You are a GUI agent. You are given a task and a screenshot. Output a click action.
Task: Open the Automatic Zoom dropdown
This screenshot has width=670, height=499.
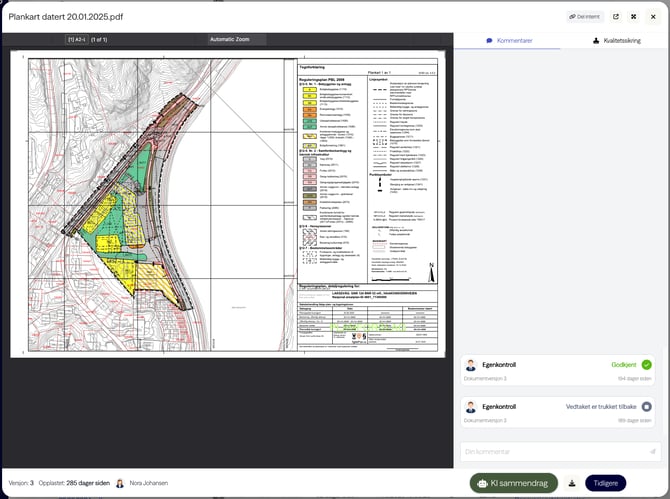237,40
